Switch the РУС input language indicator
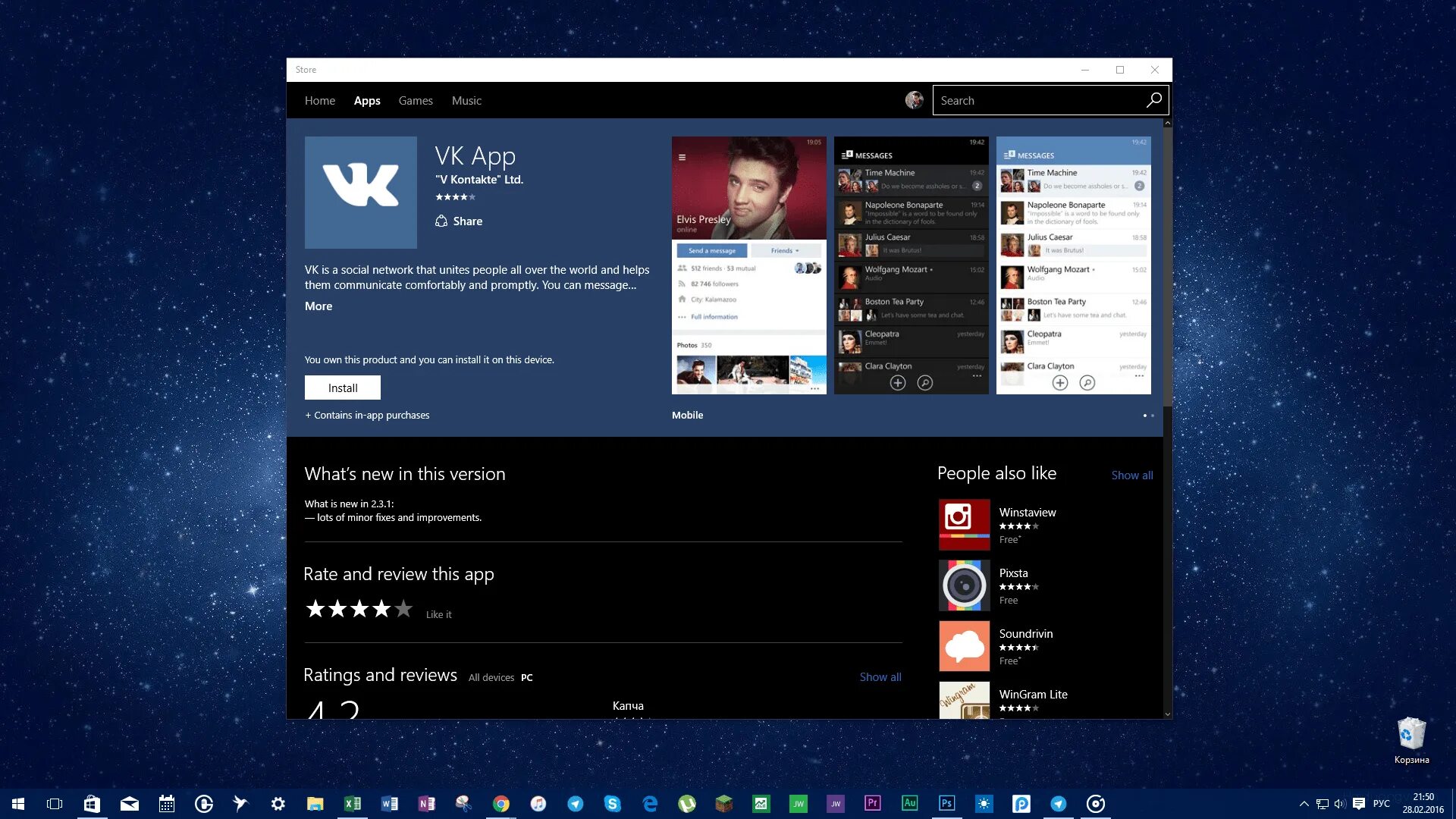This screenshot has width=1456, height=819. tap(1382, 804)
